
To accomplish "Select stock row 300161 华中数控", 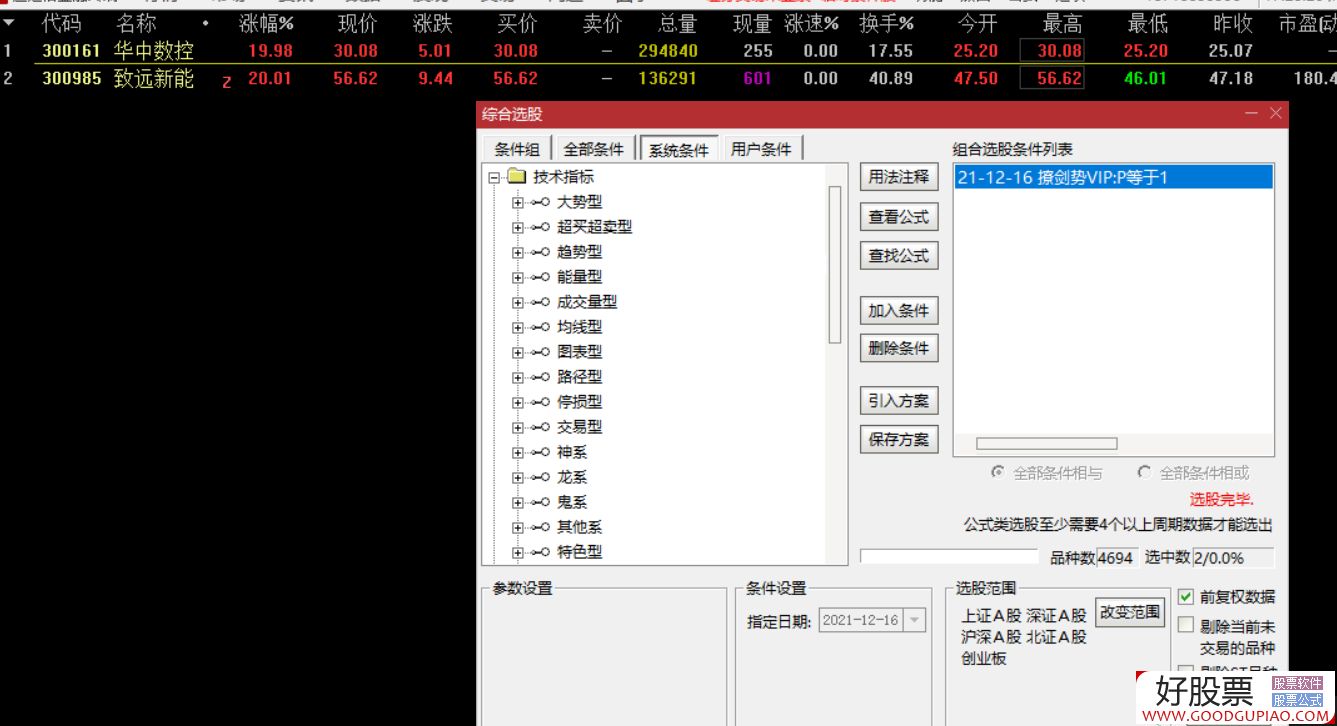I will (x=668, y=50).
